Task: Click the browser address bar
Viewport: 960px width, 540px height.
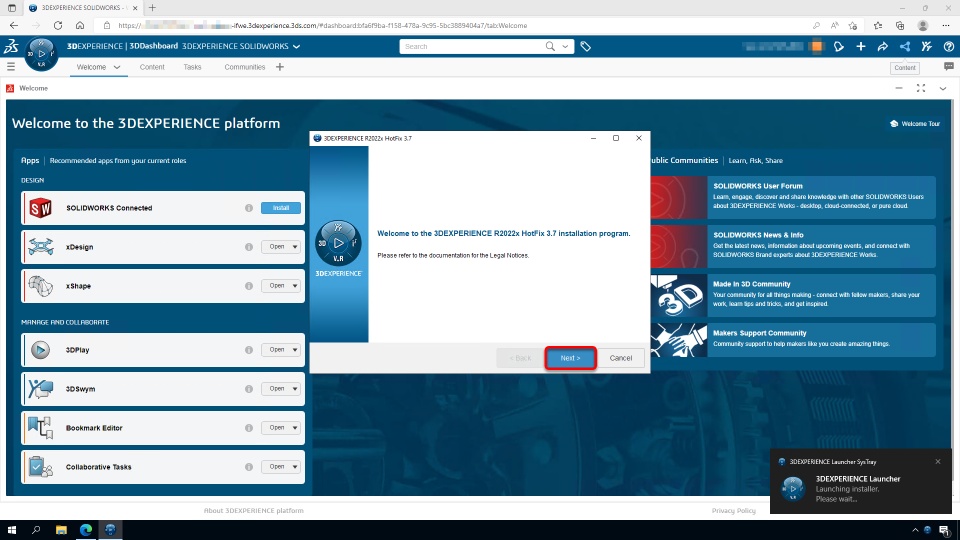Action: [x=453, y=26]
